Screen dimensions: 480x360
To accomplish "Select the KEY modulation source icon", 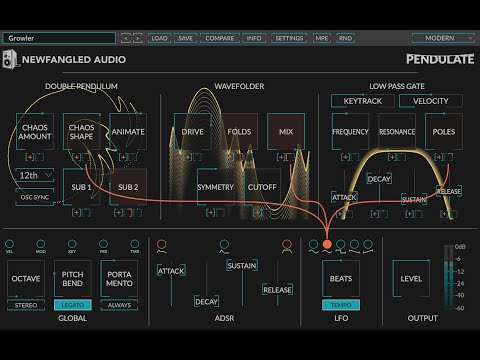I will point(72,244).
